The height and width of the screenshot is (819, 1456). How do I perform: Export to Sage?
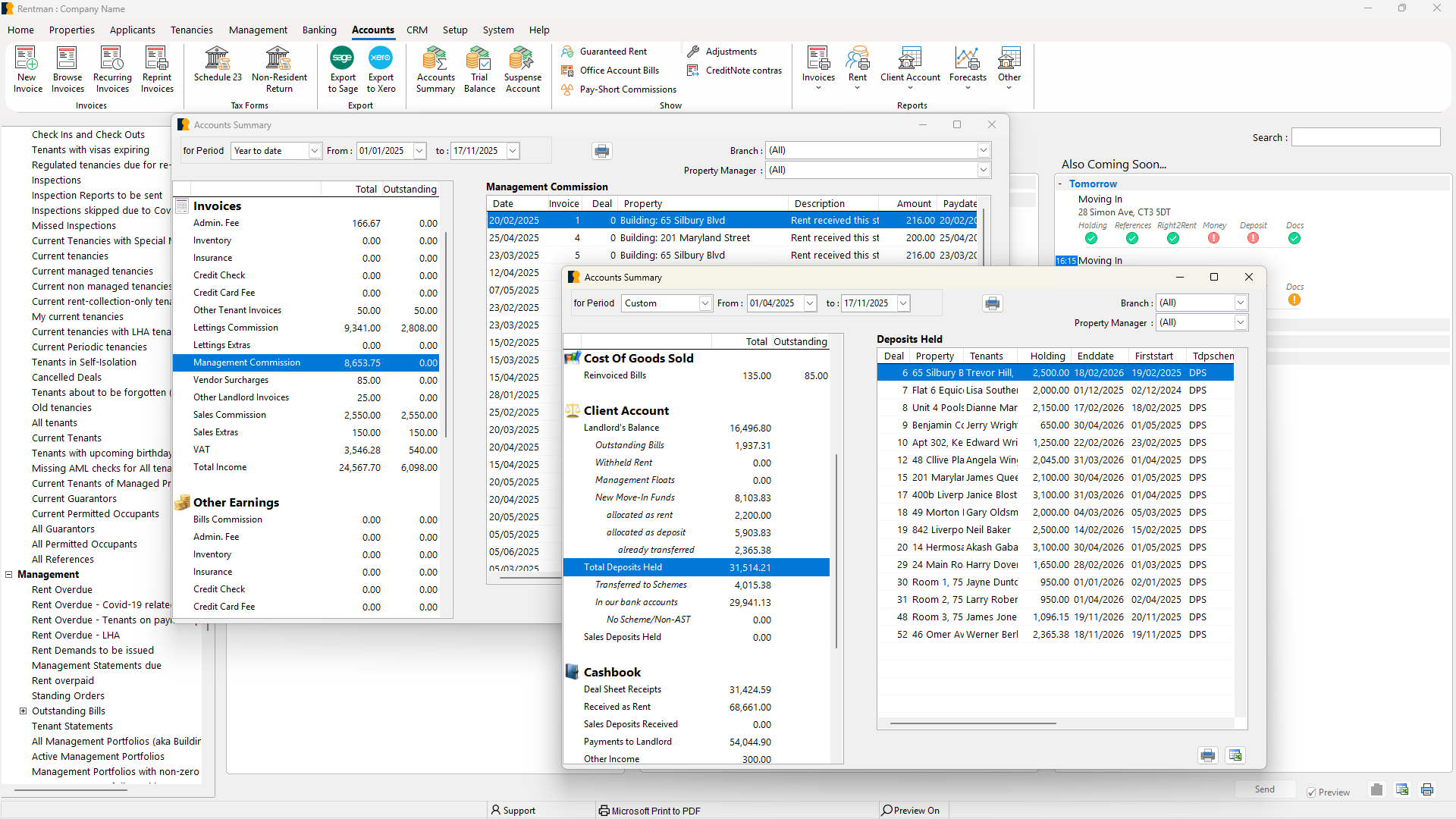click(x=342, y=68)
